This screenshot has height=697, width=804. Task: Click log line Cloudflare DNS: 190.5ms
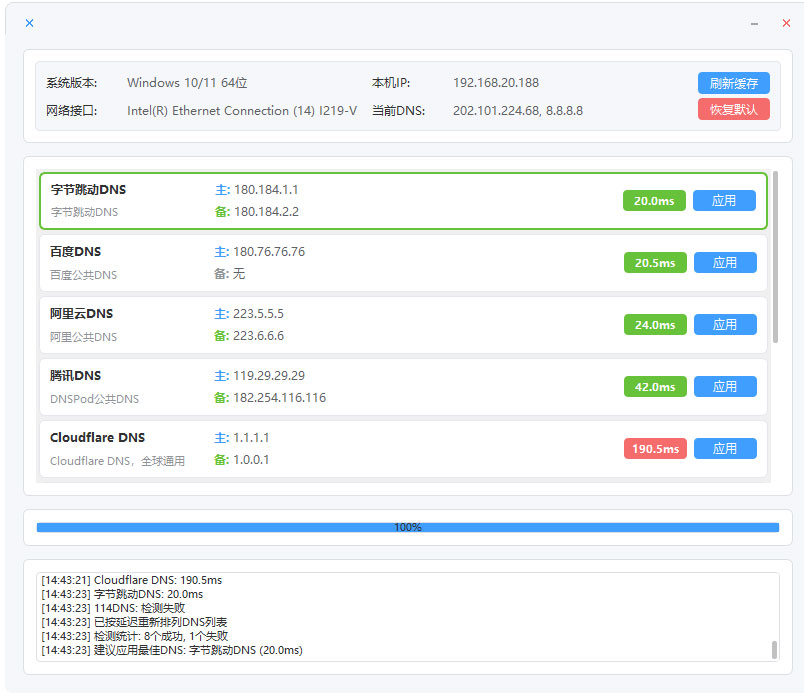pyautogui.click(x=132, y=580)
